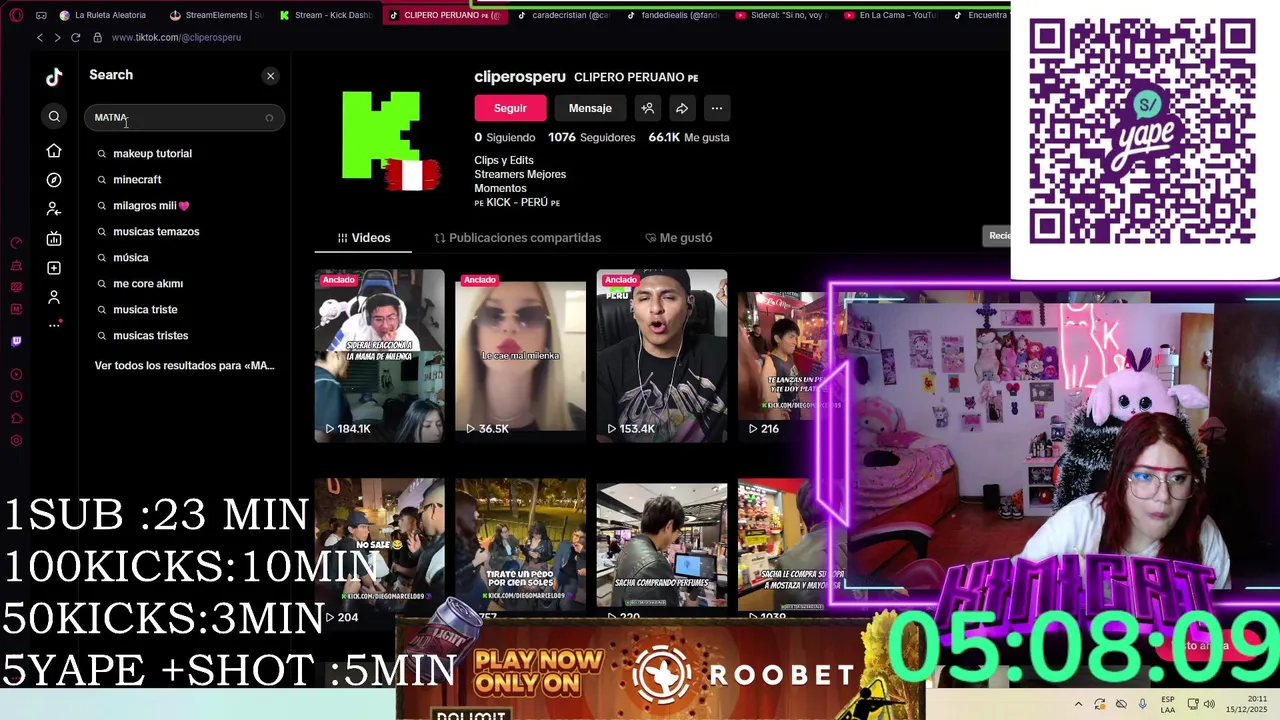Click the site lock icon in address bar

[97, 38]
